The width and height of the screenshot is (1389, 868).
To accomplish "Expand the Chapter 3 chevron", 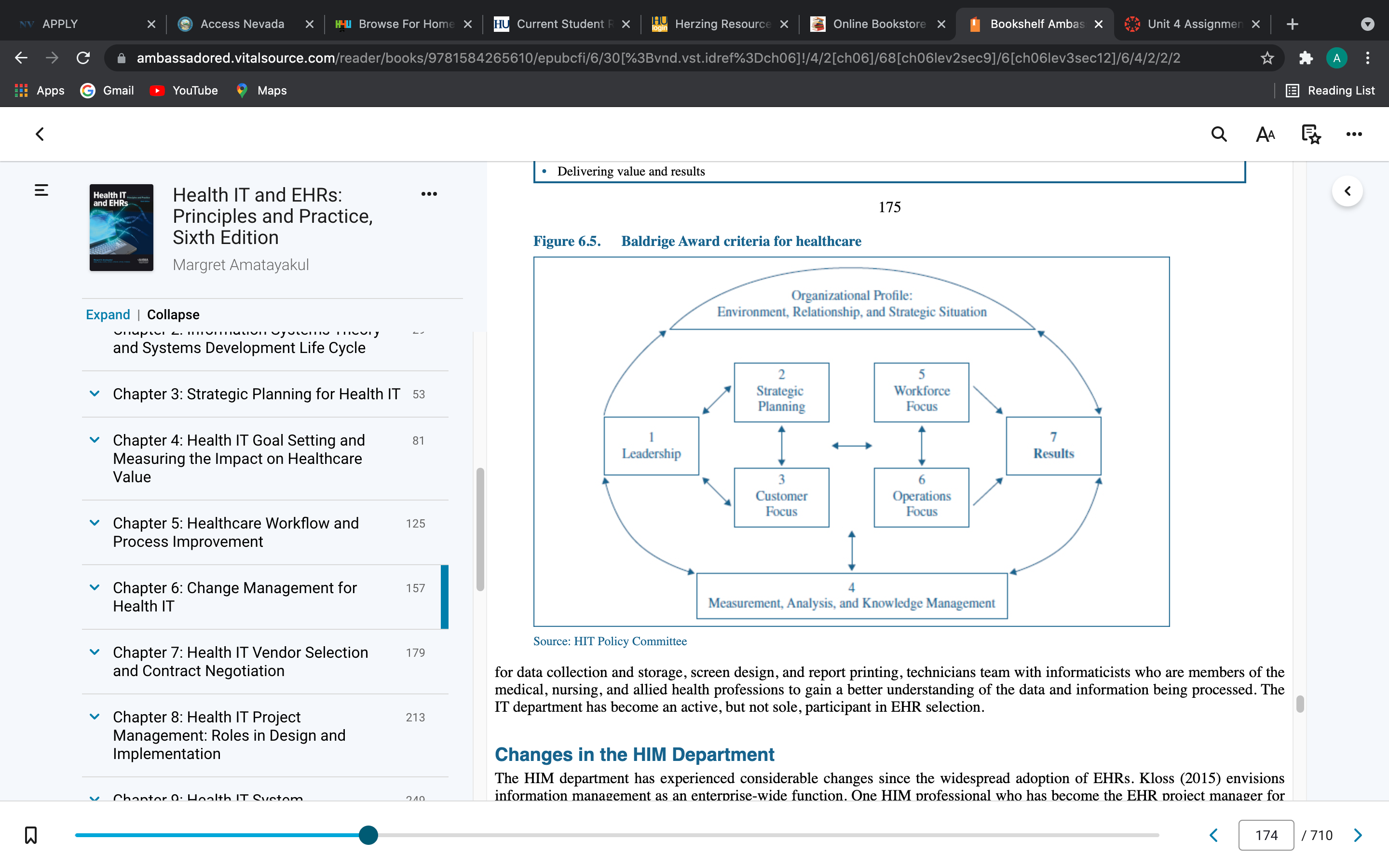I will (x=95, y=394).
